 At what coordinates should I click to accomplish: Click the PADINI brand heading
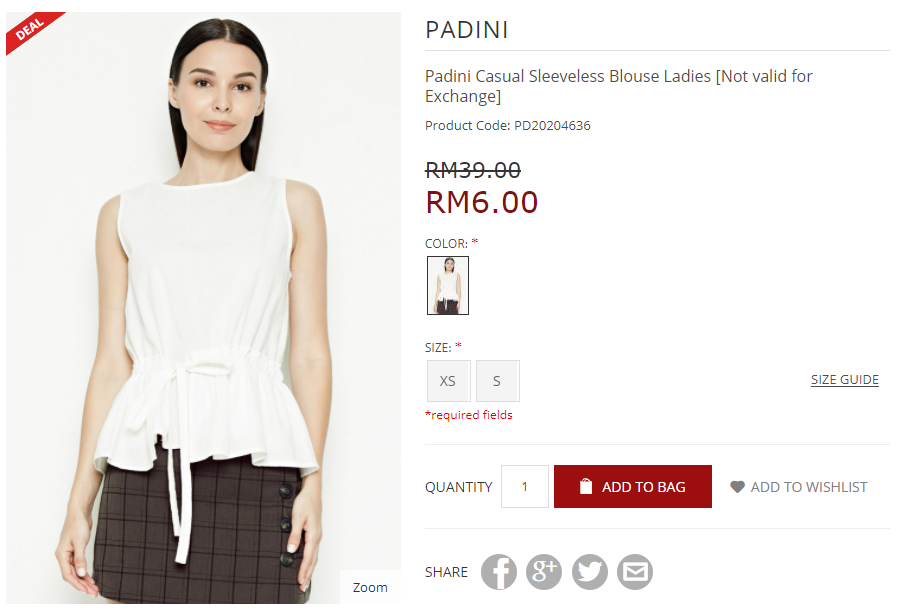click(x=467, y=30)
